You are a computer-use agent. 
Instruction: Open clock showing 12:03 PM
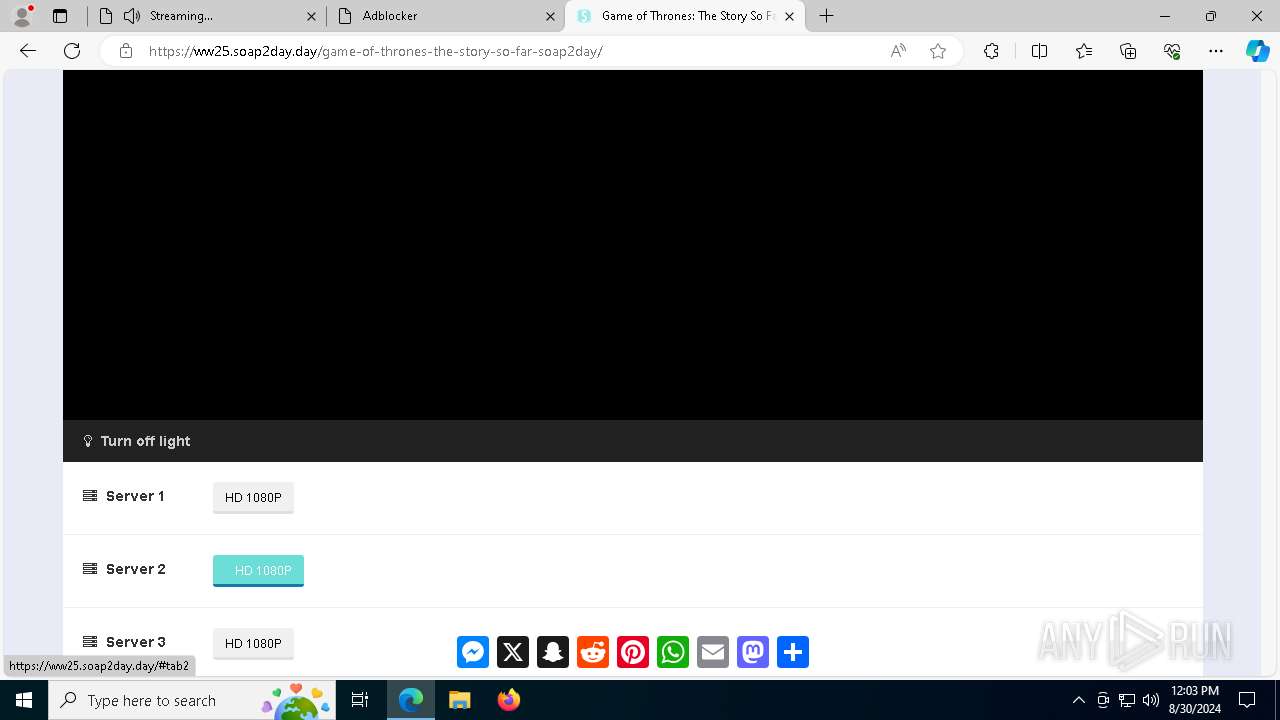pyautogui.click(x=1194, y=700)
